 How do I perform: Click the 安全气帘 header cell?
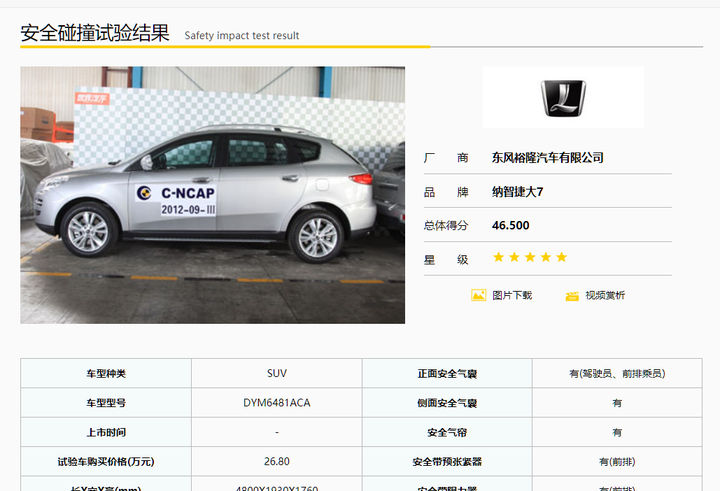pyautogui.click(x=447, y=432)
